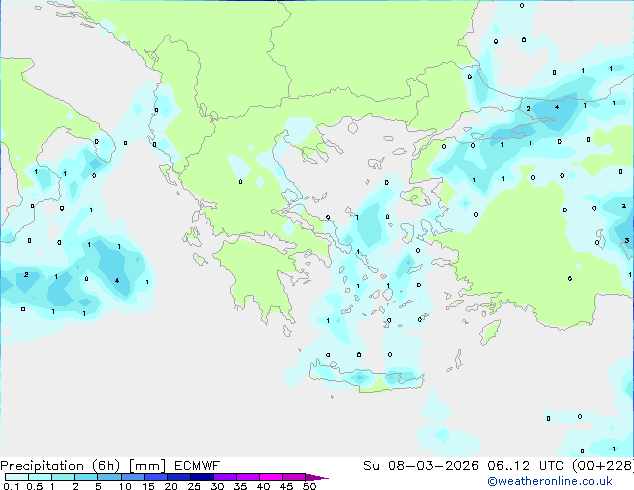Click the '35' legend scale label
The image size is (634, 490).
click(240, 486)
